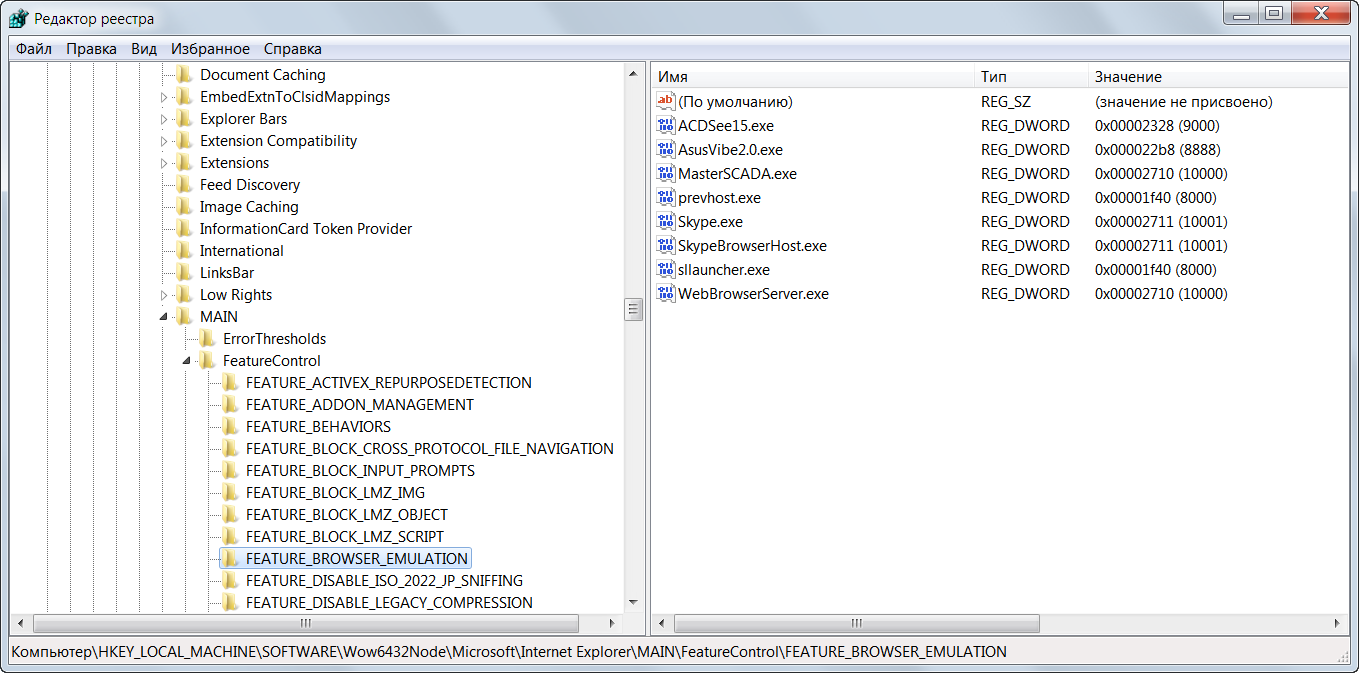The width and height of the screenshot is (1359, 673).
Task: Click the AsusVibe2.0.exe DWORD value icon
Action: click(x=666, y=149)
